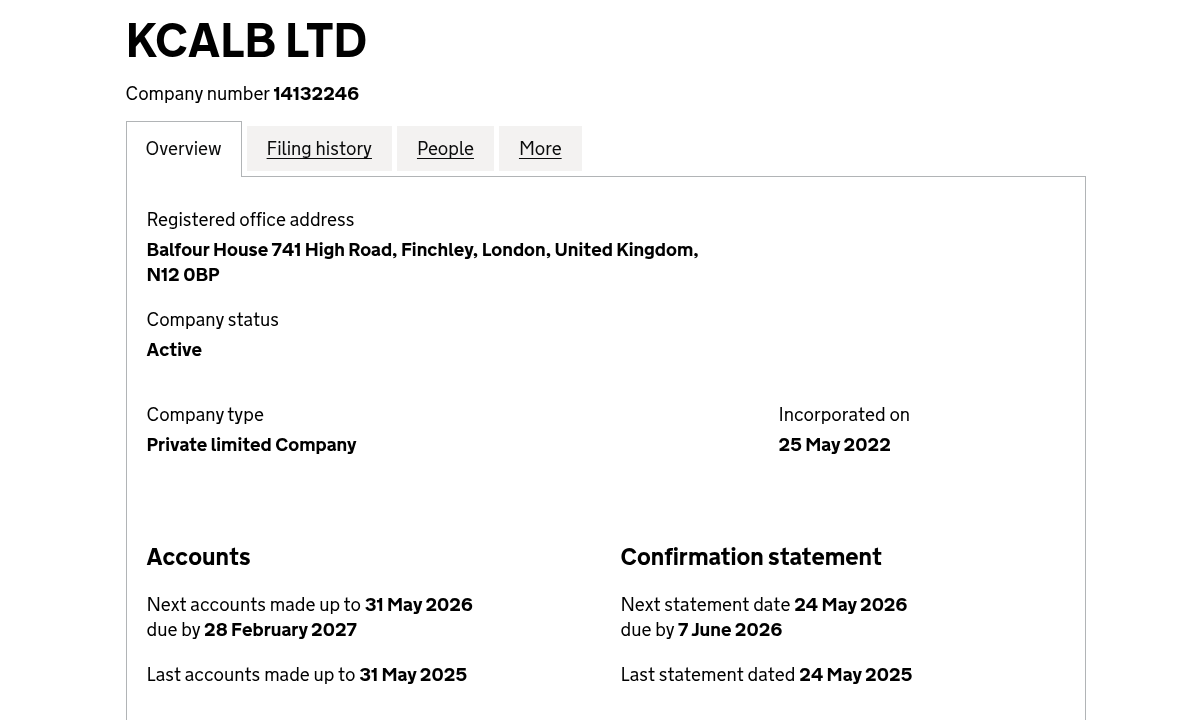1189x720 pixels.
Task: Select the Overview tab
Action: pos(183,148)
